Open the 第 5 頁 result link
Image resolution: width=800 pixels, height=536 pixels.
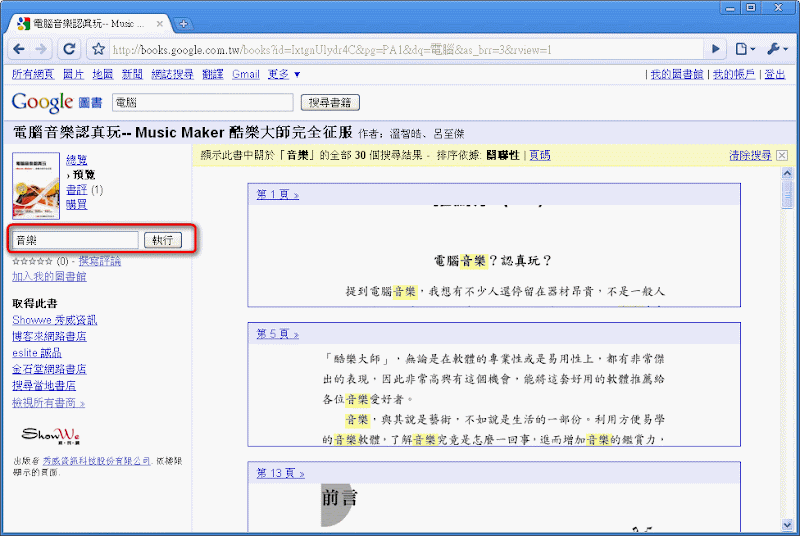click(277, 333)
